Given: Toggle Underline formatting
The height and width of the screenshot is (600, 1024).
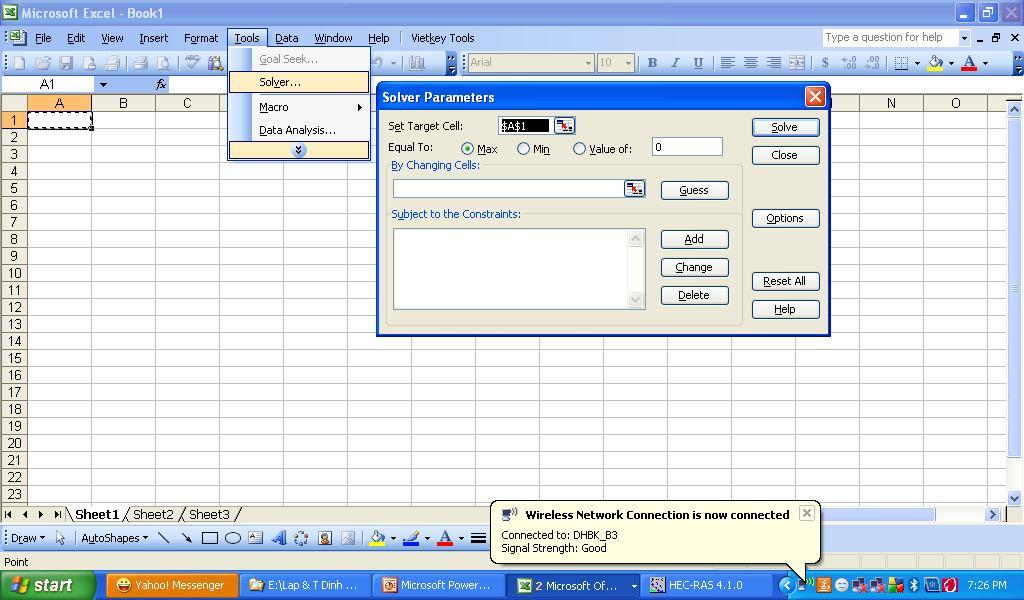Looking at the screenshot, I should 698,63.
